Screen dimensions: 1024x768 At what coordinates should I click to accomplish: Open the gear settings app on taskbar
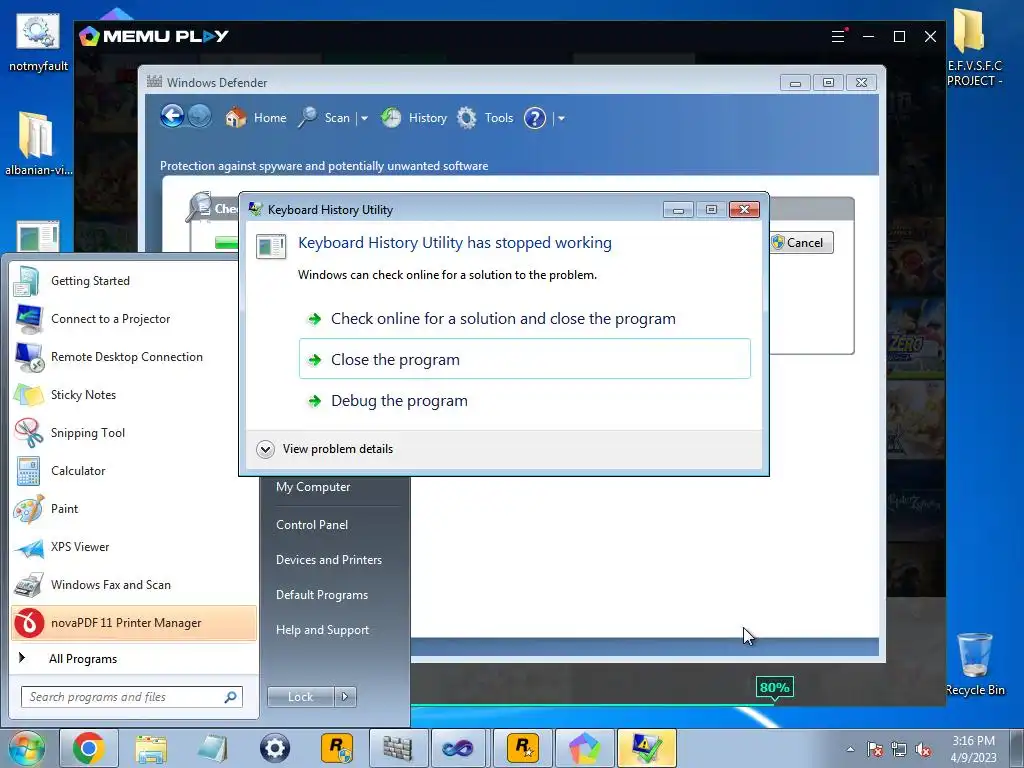point(275,748)
